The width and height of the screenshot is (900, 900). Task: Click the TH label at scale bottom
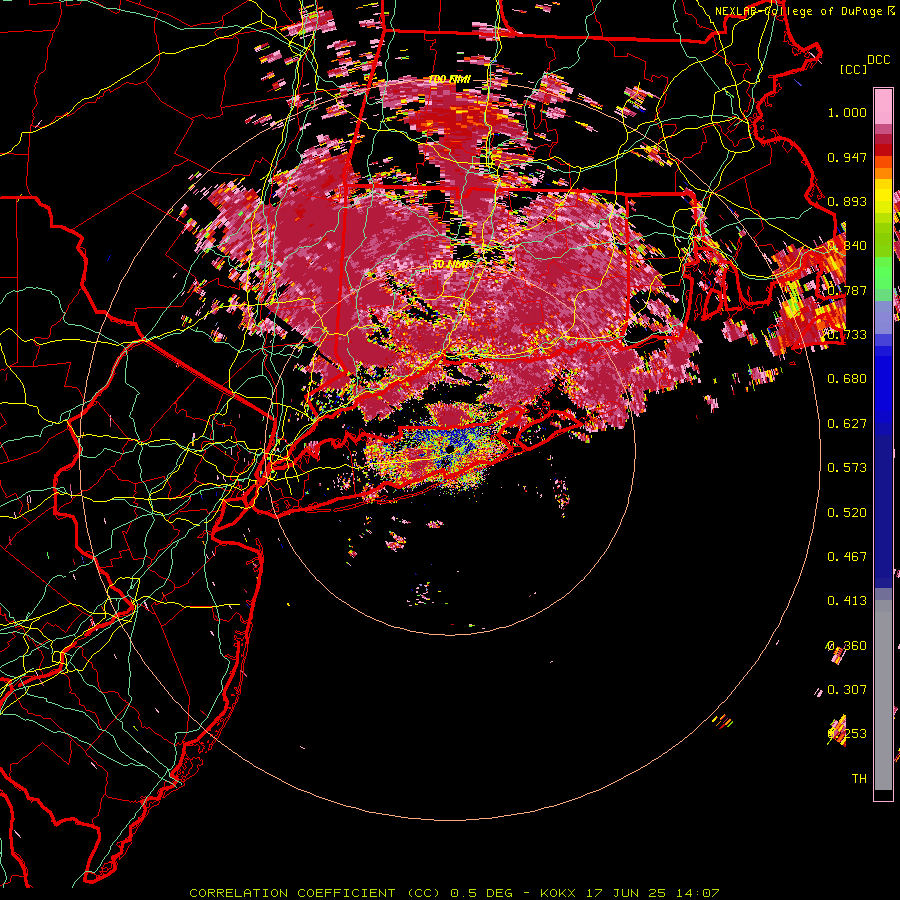coord(859,779)
